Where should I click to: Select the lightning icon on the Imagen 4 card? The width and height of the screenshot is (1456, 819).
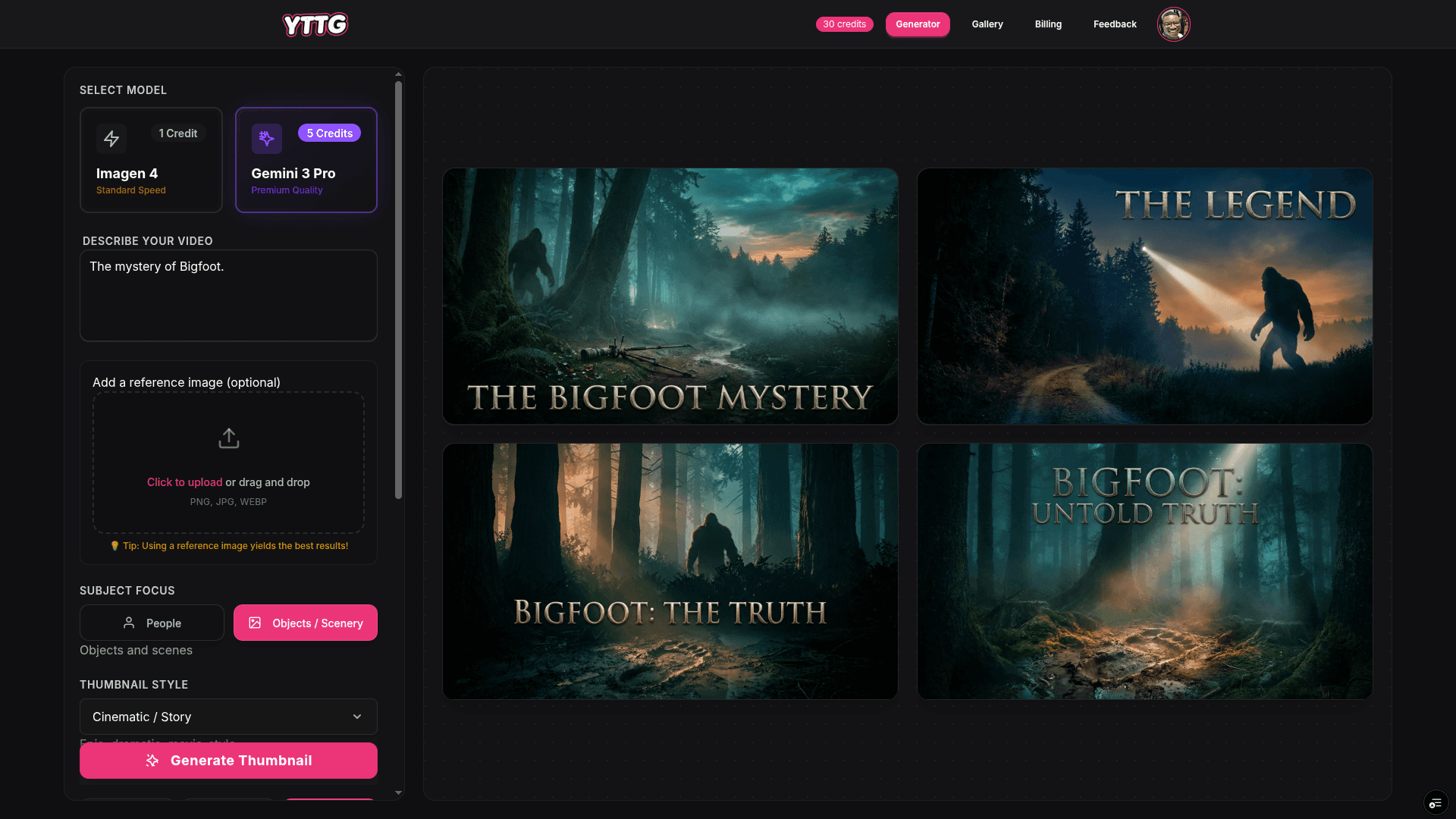click(x=111, y=140)
